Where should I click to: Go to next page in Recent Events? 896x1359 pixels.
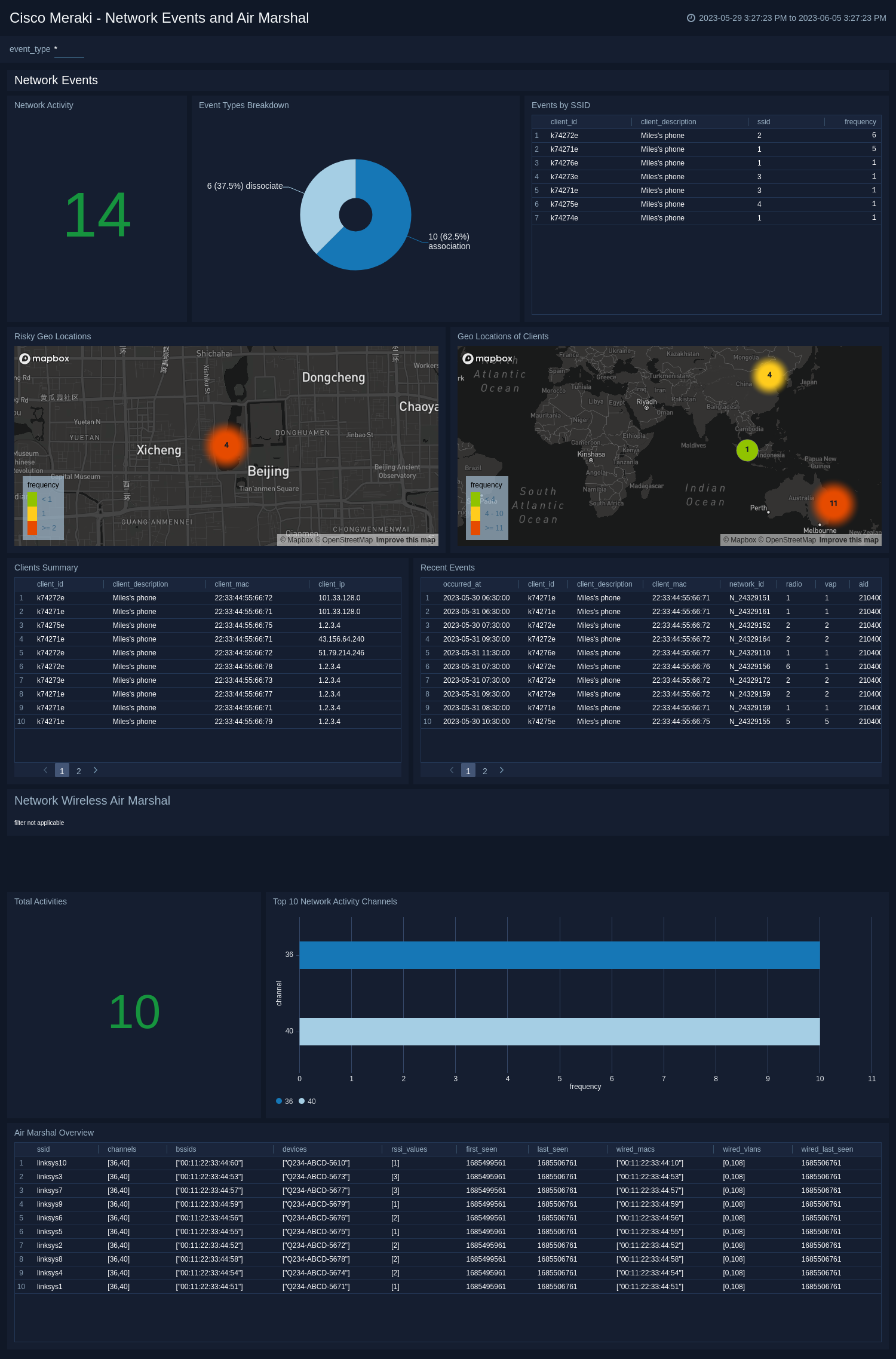click(x=502, y=771)
